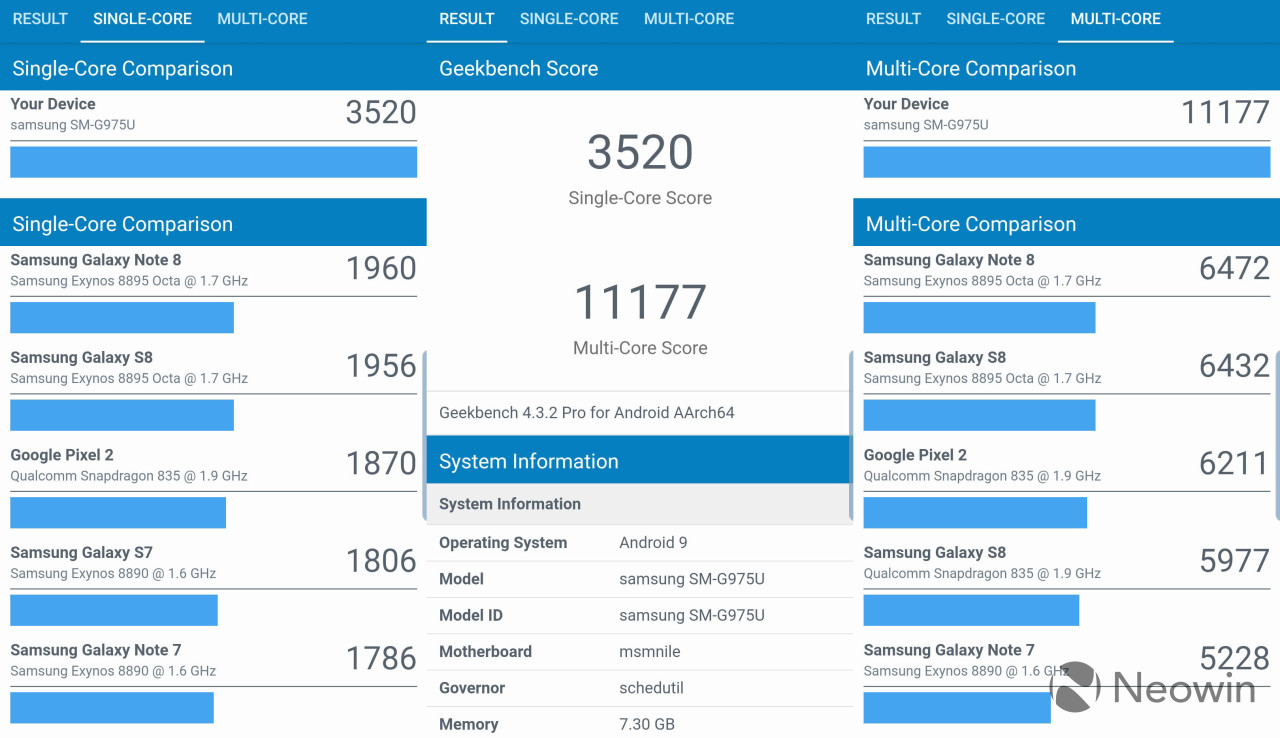
Task: Click the Multi-Core Score caption under 11177
Action: click(640, 348)
